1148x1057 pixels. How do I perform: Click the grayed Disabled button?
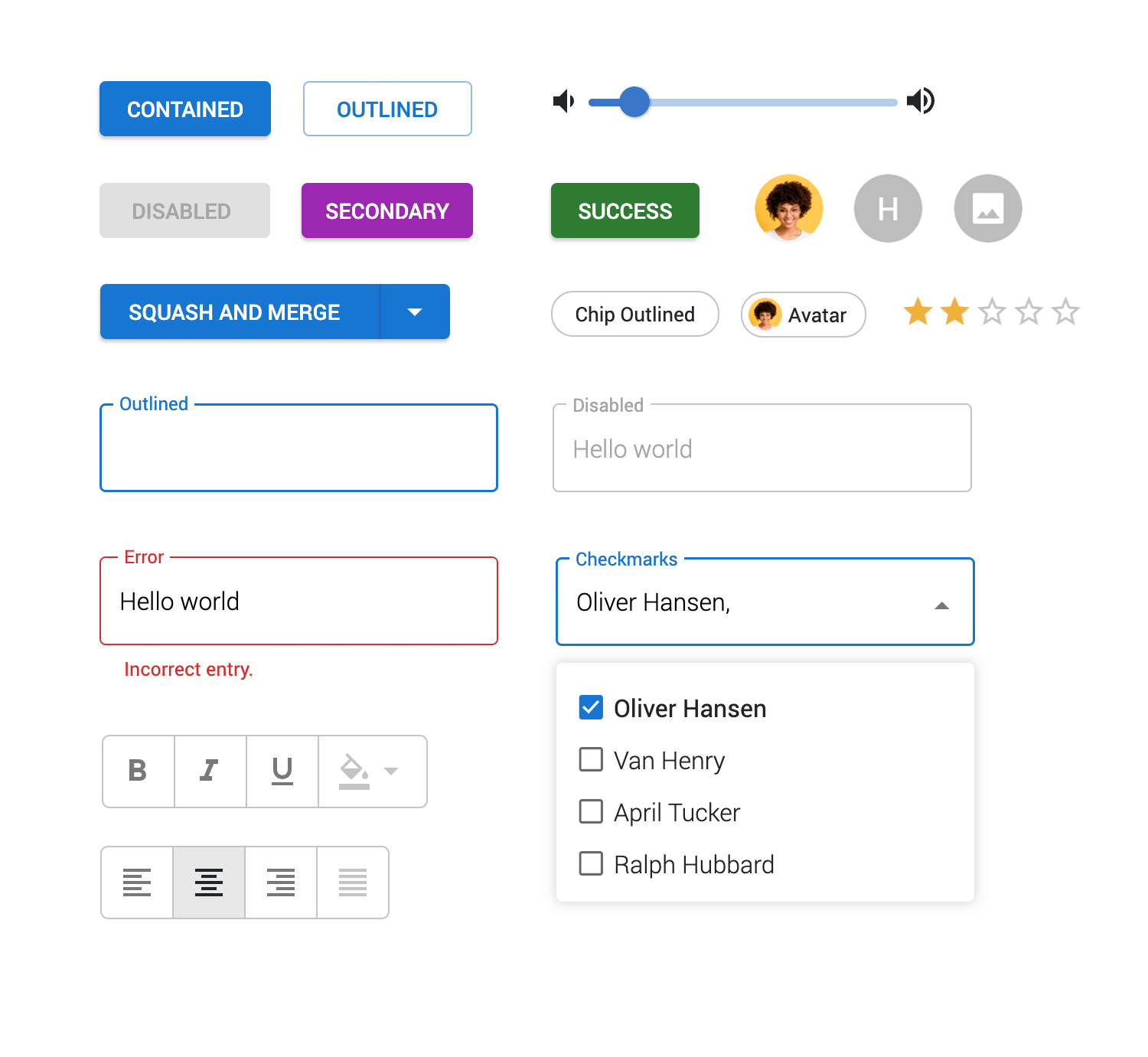(184, 210)
